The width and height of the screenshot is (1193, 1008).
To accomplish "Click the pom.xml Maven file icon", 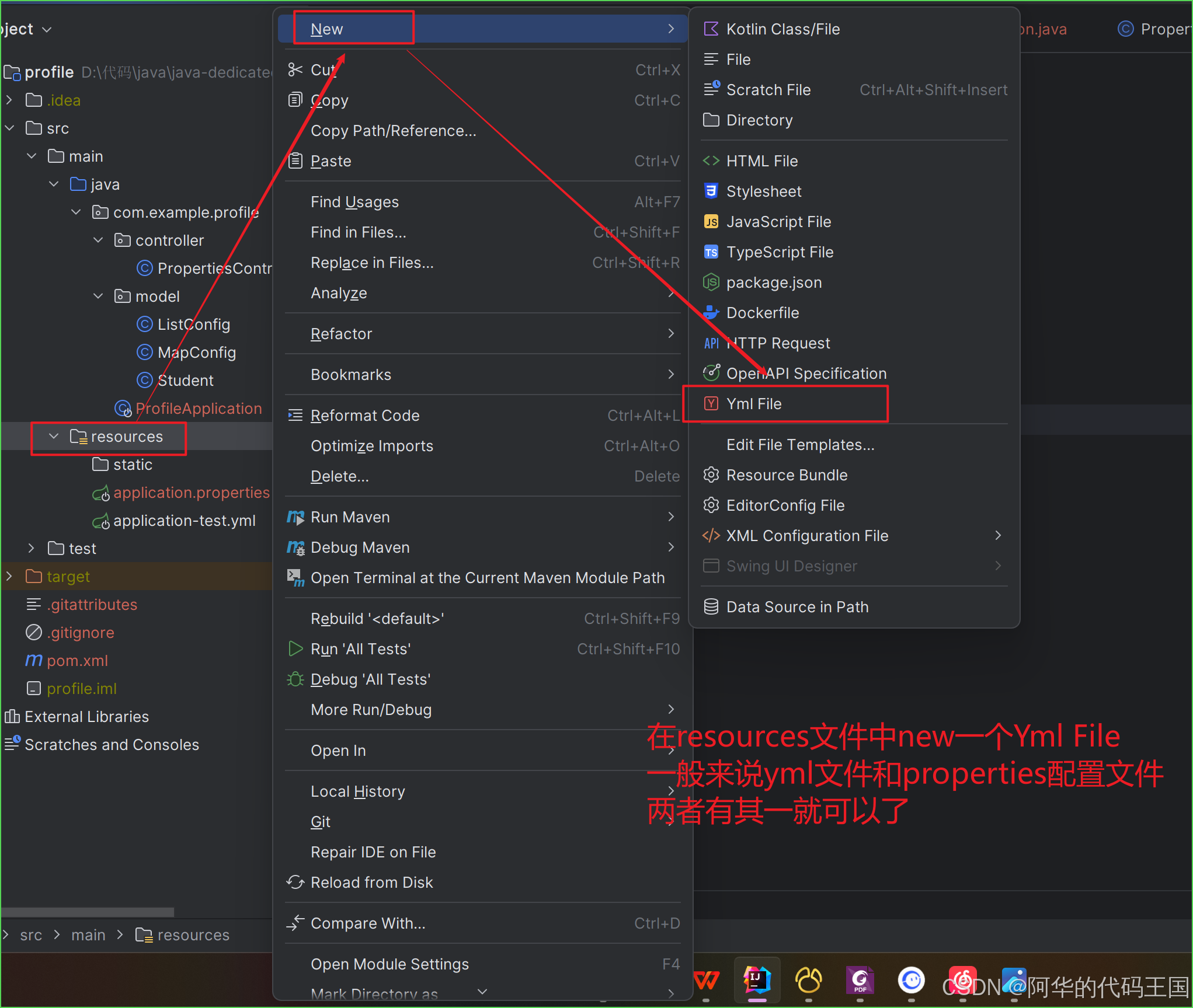I will pyautogui.click(x=34, y=661).
